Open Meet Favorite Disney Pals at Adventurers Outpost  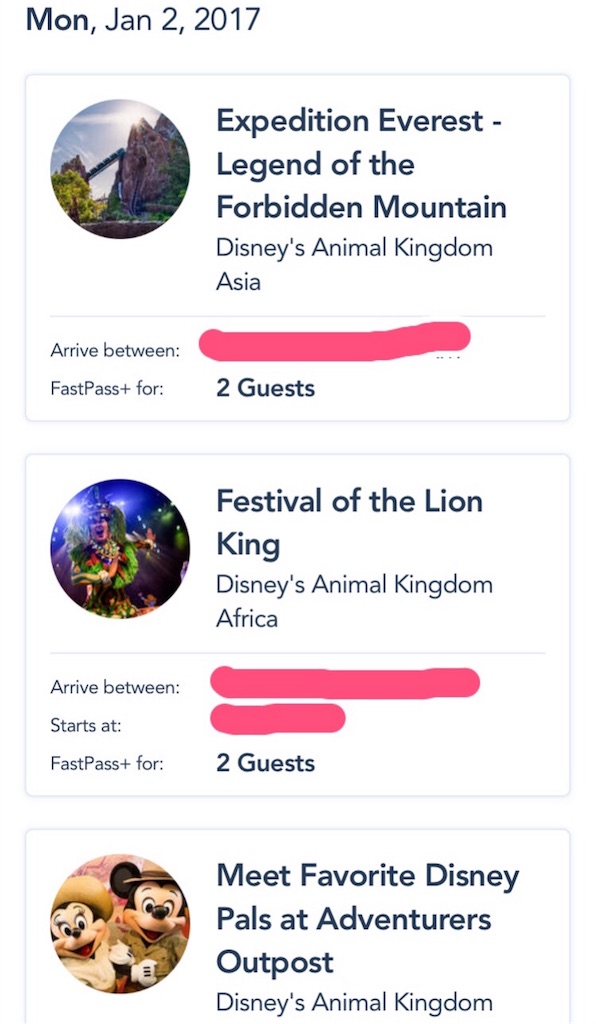tap(368, 919)
